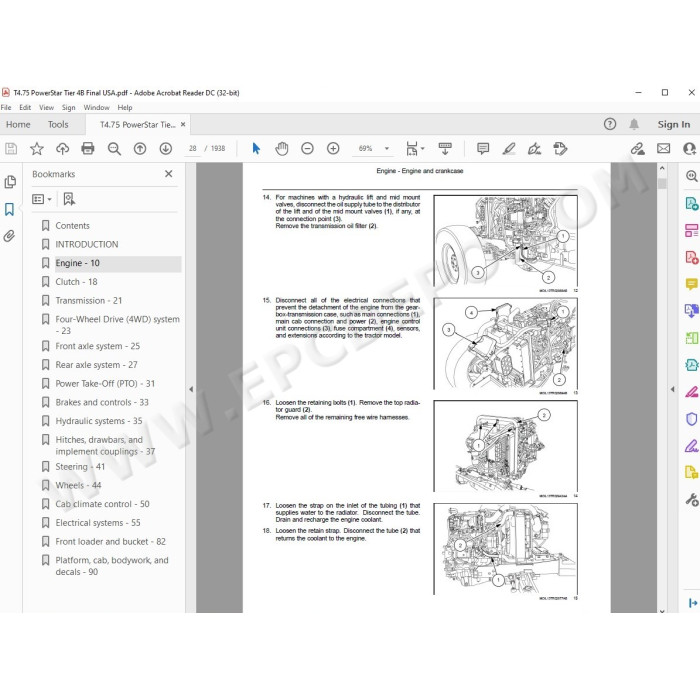Jump to Brakes and controls - 33

coord(102,402)
